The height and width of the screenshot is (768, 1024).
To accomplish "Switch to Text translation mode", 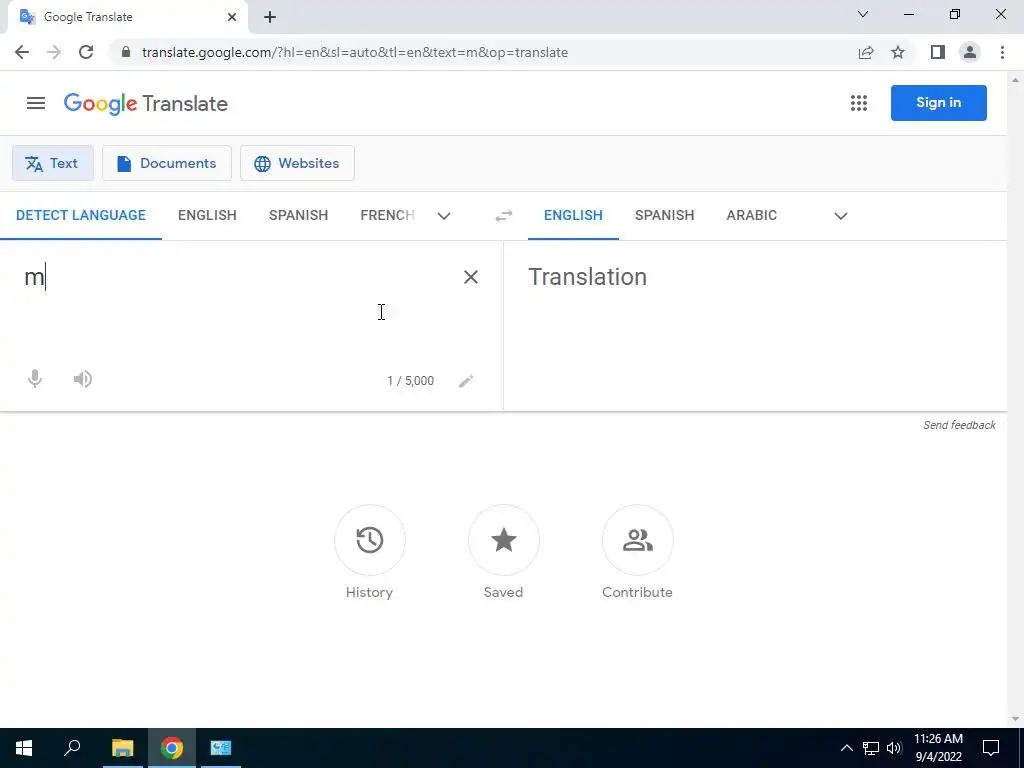I will pos(53,163).
